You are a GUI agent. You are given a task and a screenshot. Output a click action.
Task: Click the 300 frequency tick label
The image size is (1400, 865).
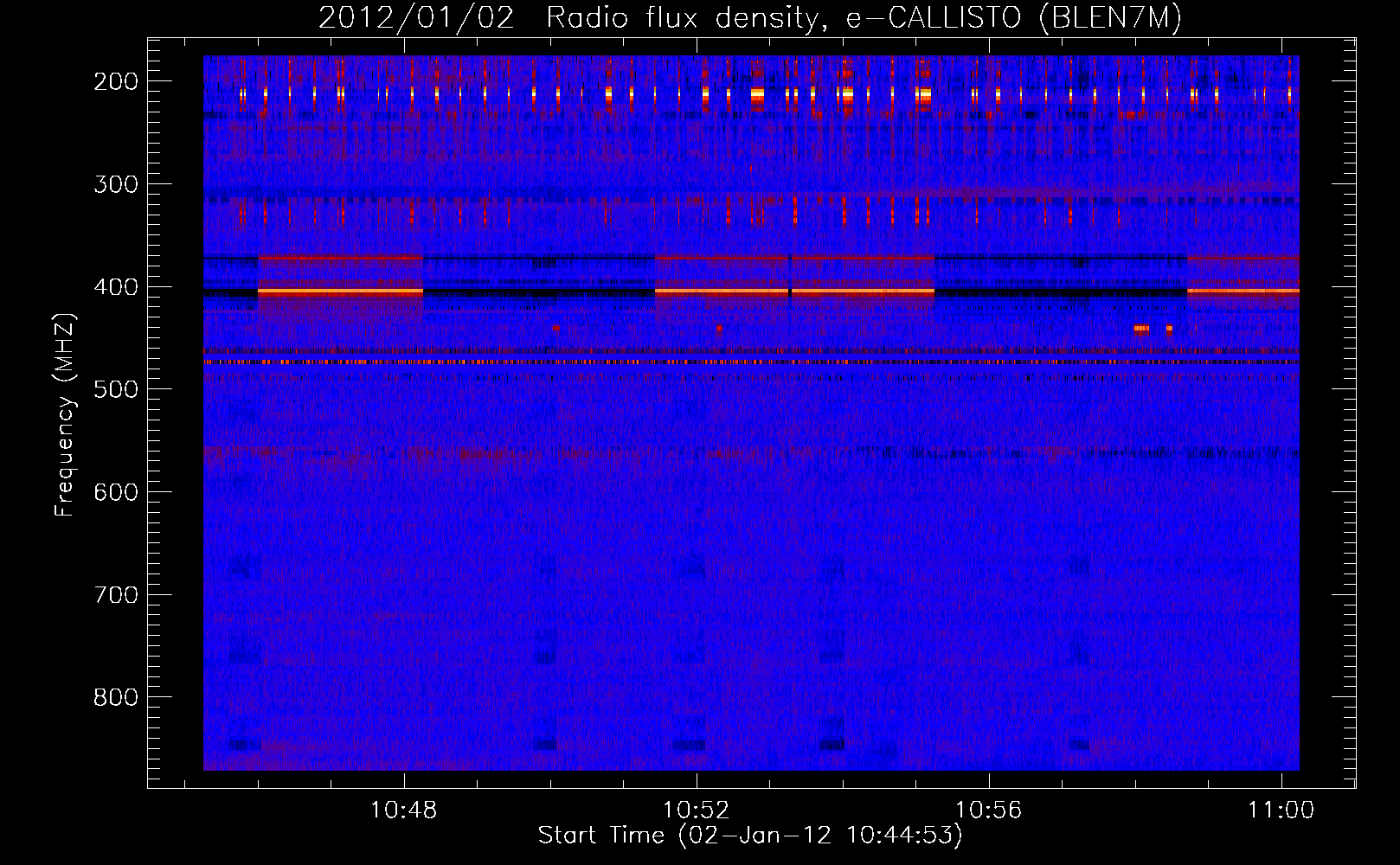(116, 184)
